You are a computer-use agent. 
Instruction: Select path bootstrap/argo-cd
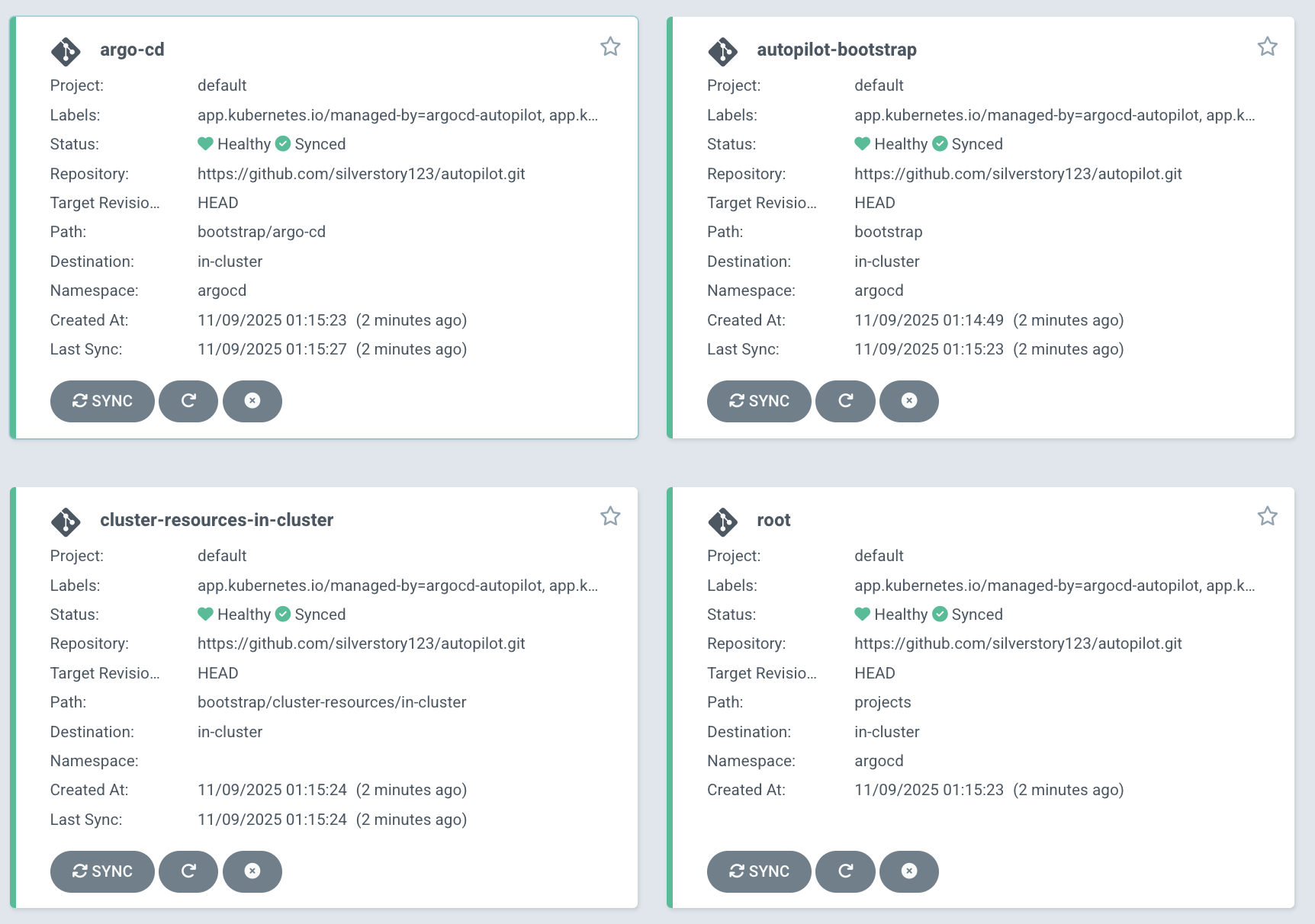coord(262,232)
